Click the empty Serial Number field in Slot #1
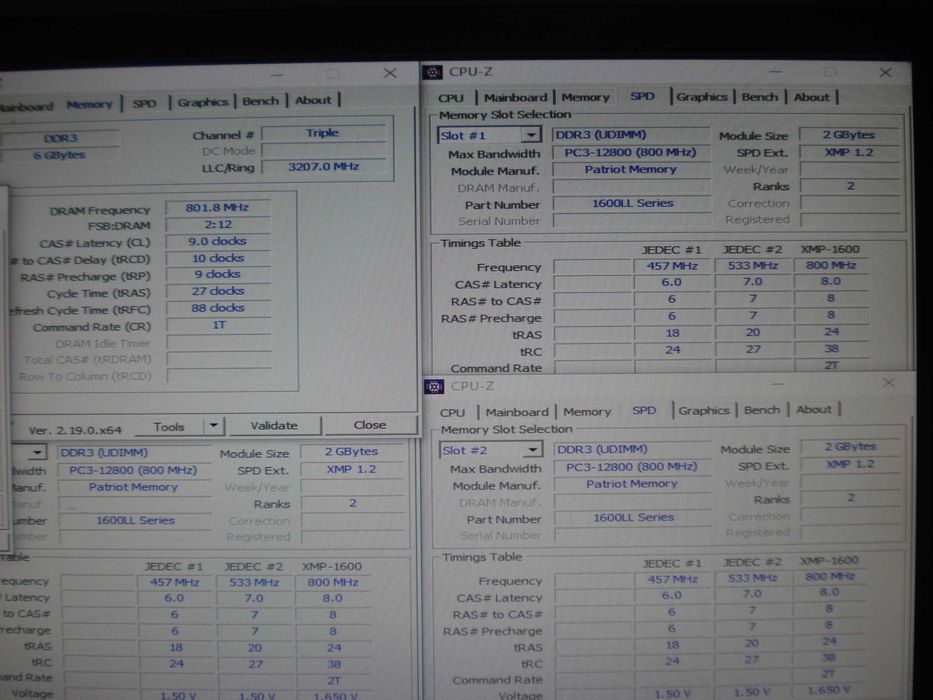The image size is (933, 700). click(632, 221)
